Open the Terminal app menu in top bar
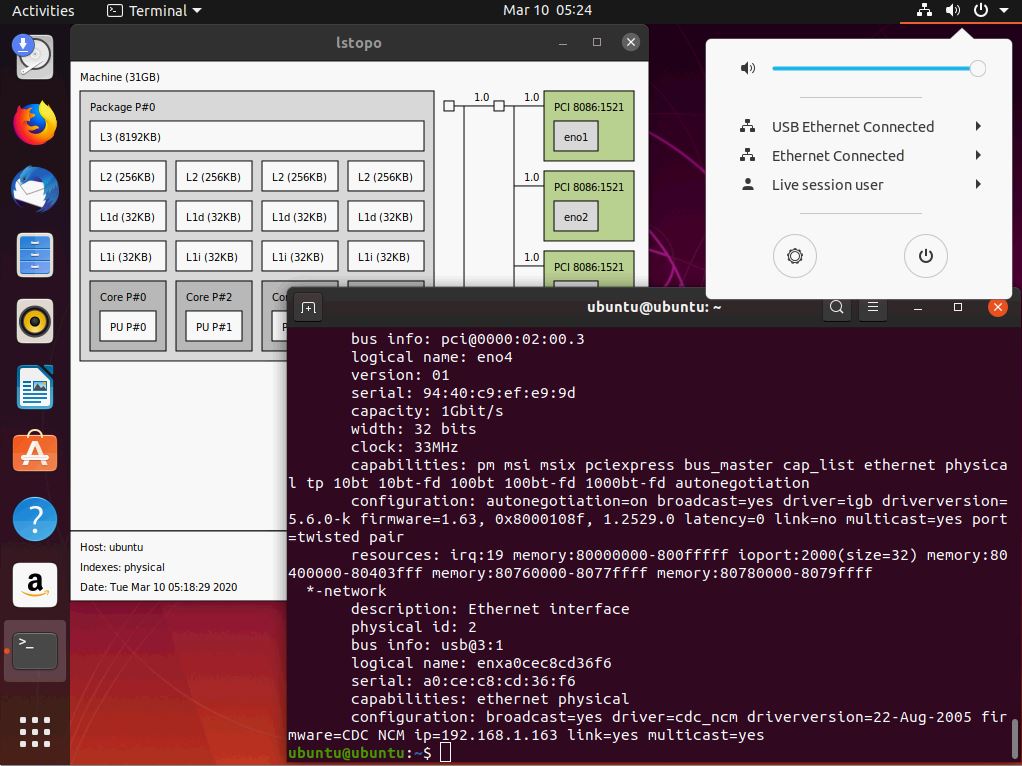 click(x=154, y=11)
